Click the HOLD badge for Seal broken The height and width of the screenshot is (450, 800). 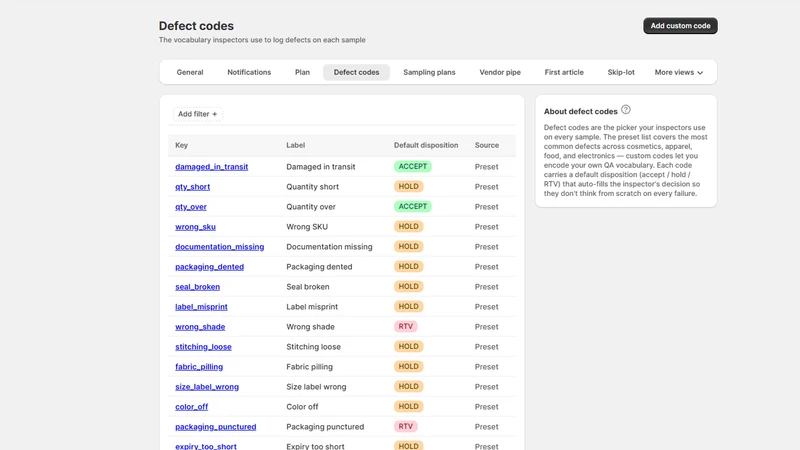pyautogui.click(x=408, y=286)
